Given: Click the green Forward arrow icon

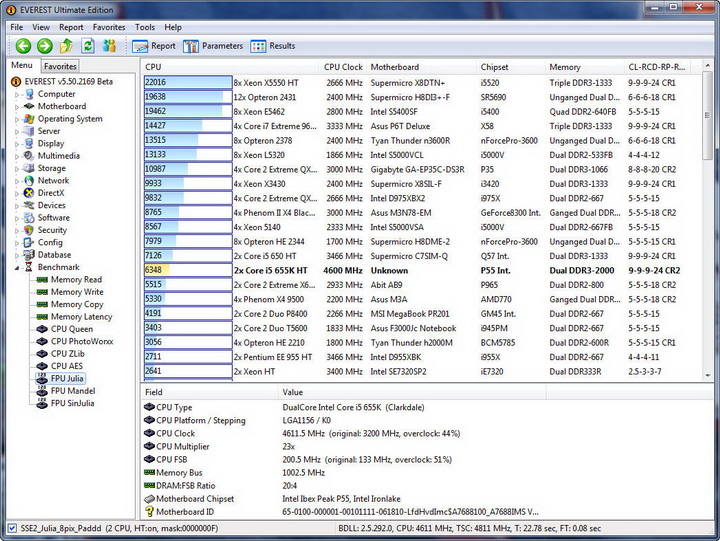Looking at the screenshot, I should click(45, 46).
